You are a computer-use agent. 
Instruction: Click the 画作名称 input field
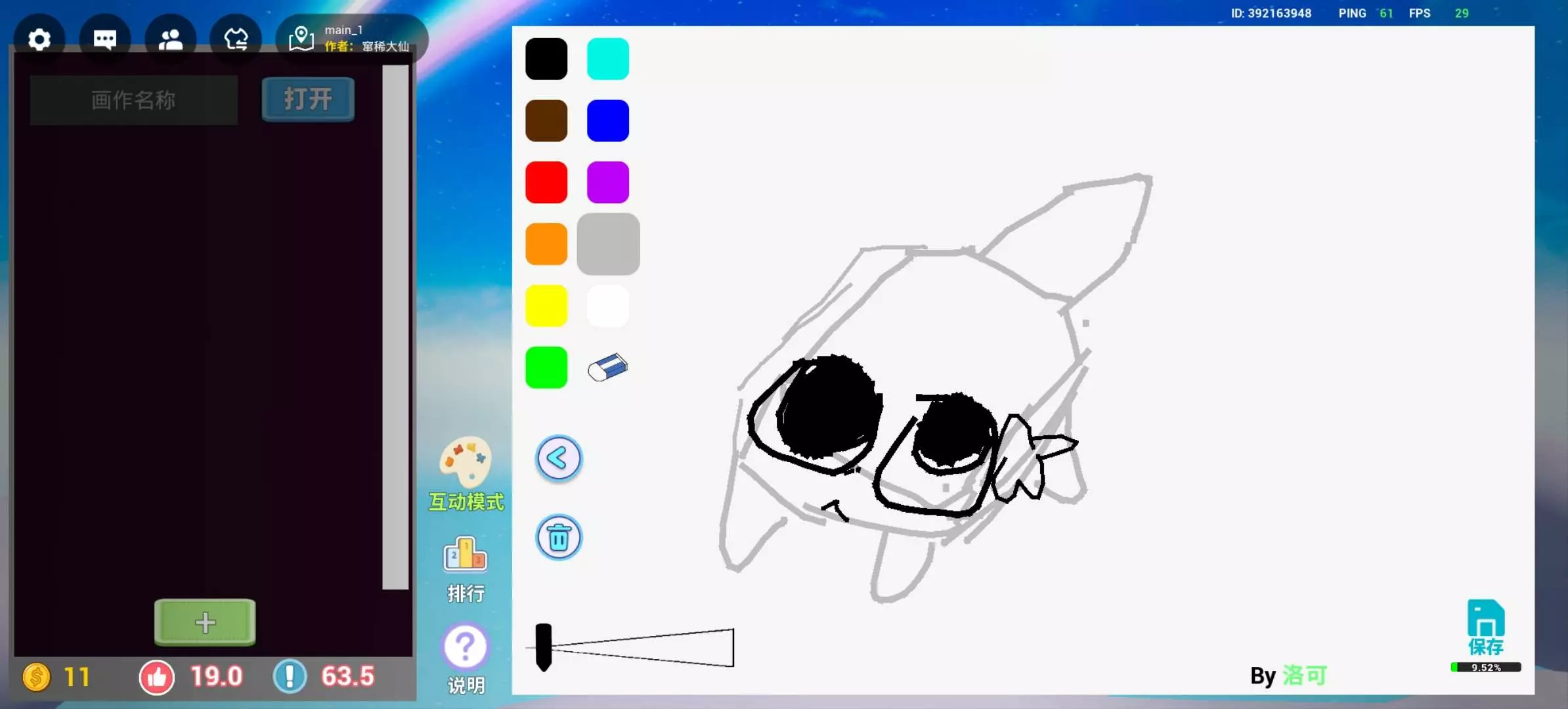tap(134, 100)
